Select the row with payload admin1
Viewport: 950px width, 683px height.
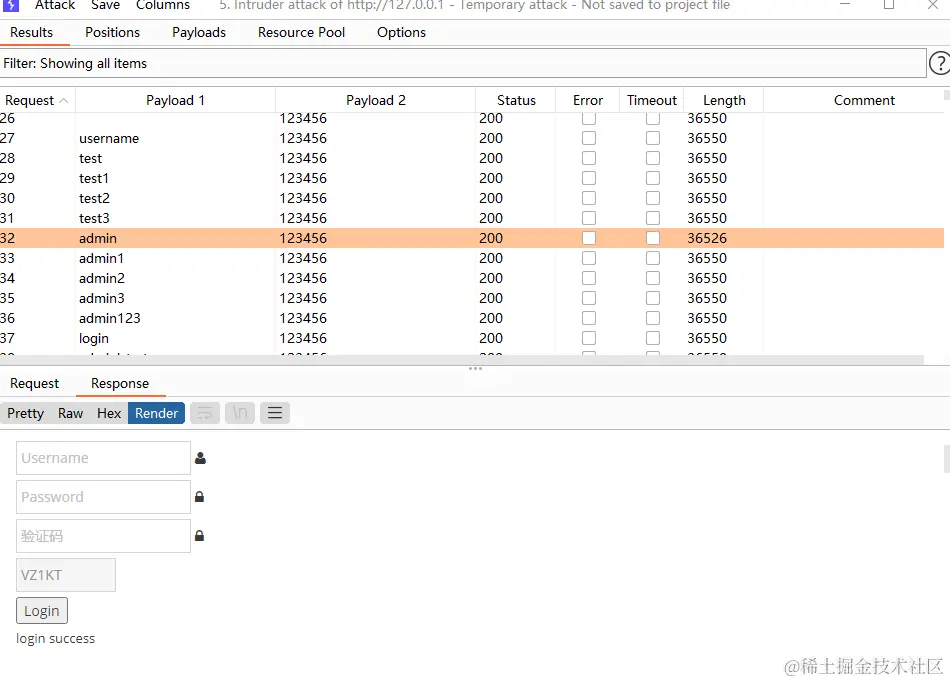[x=472, y=258]
